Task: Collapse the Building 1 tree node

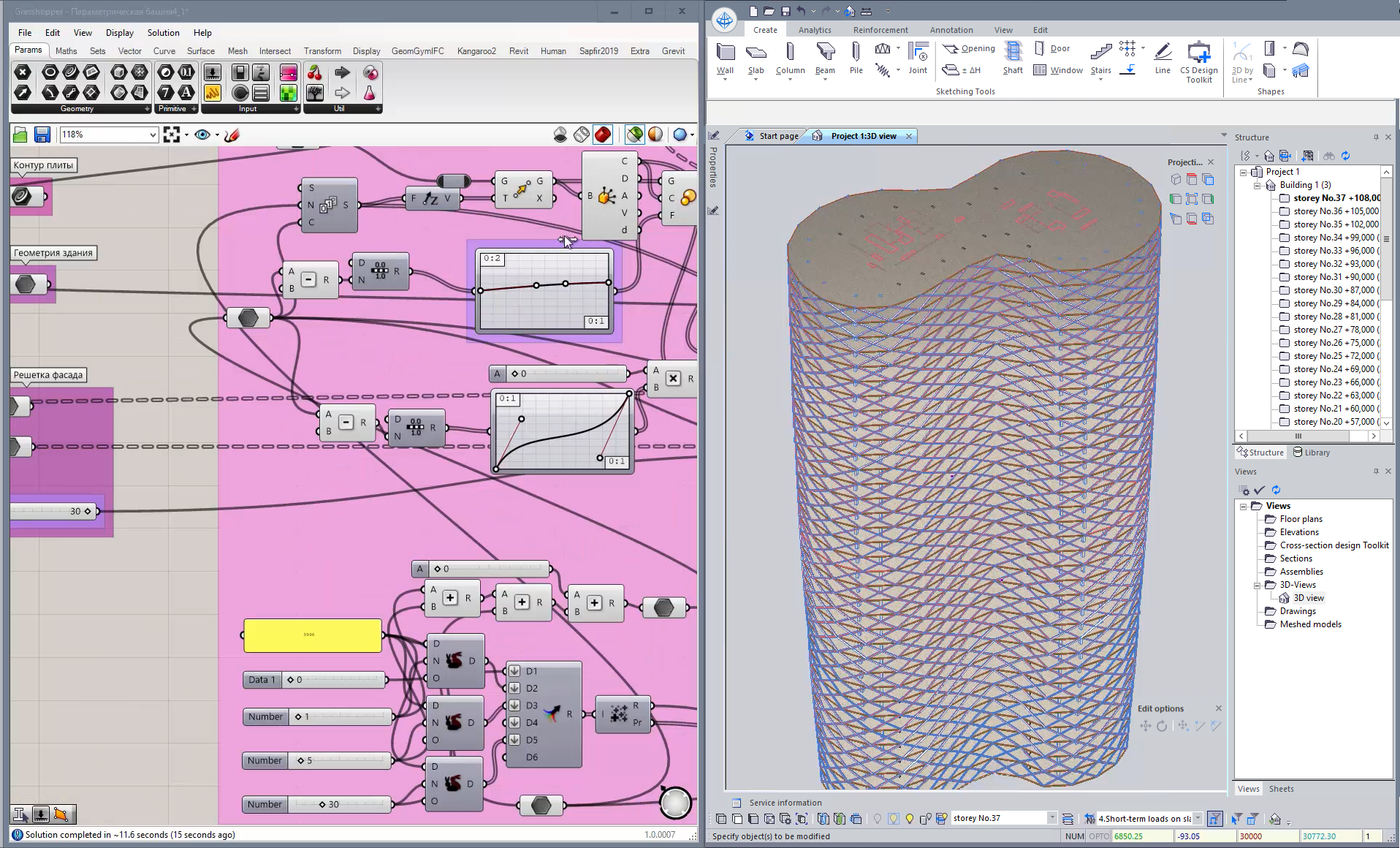Action: (x=1257, y=185)
